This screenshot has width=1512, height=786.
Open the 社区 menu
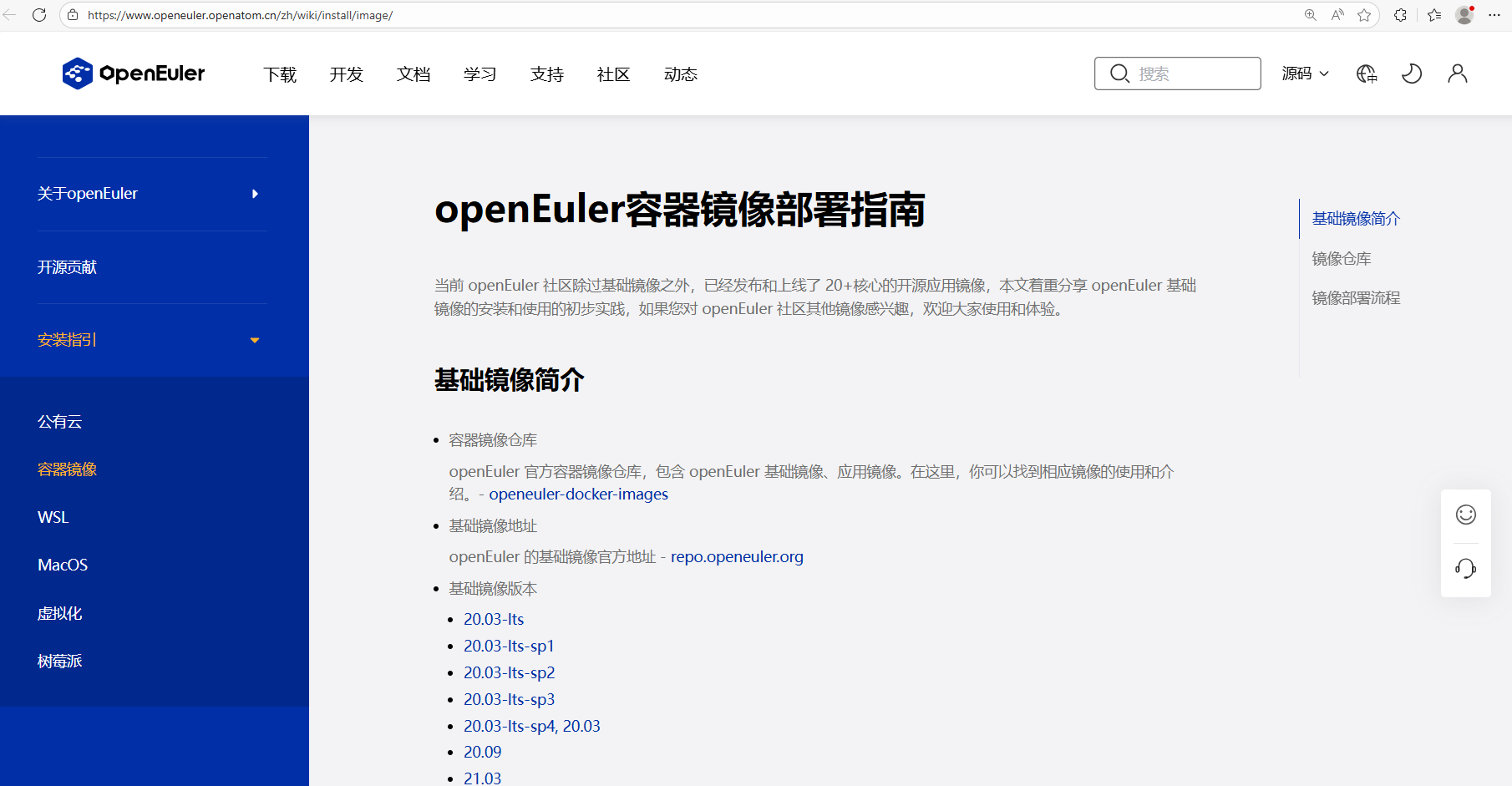(x=613, y=74)
